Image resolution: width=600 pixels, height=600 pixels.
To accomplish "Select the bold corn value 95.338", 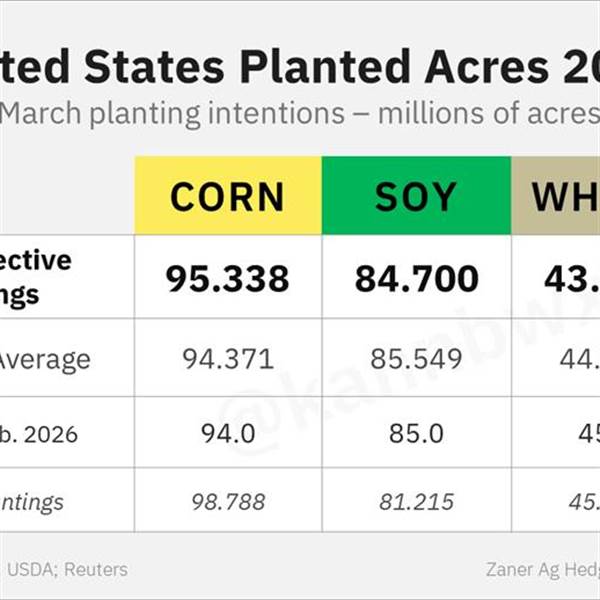I will pos(228,277).
